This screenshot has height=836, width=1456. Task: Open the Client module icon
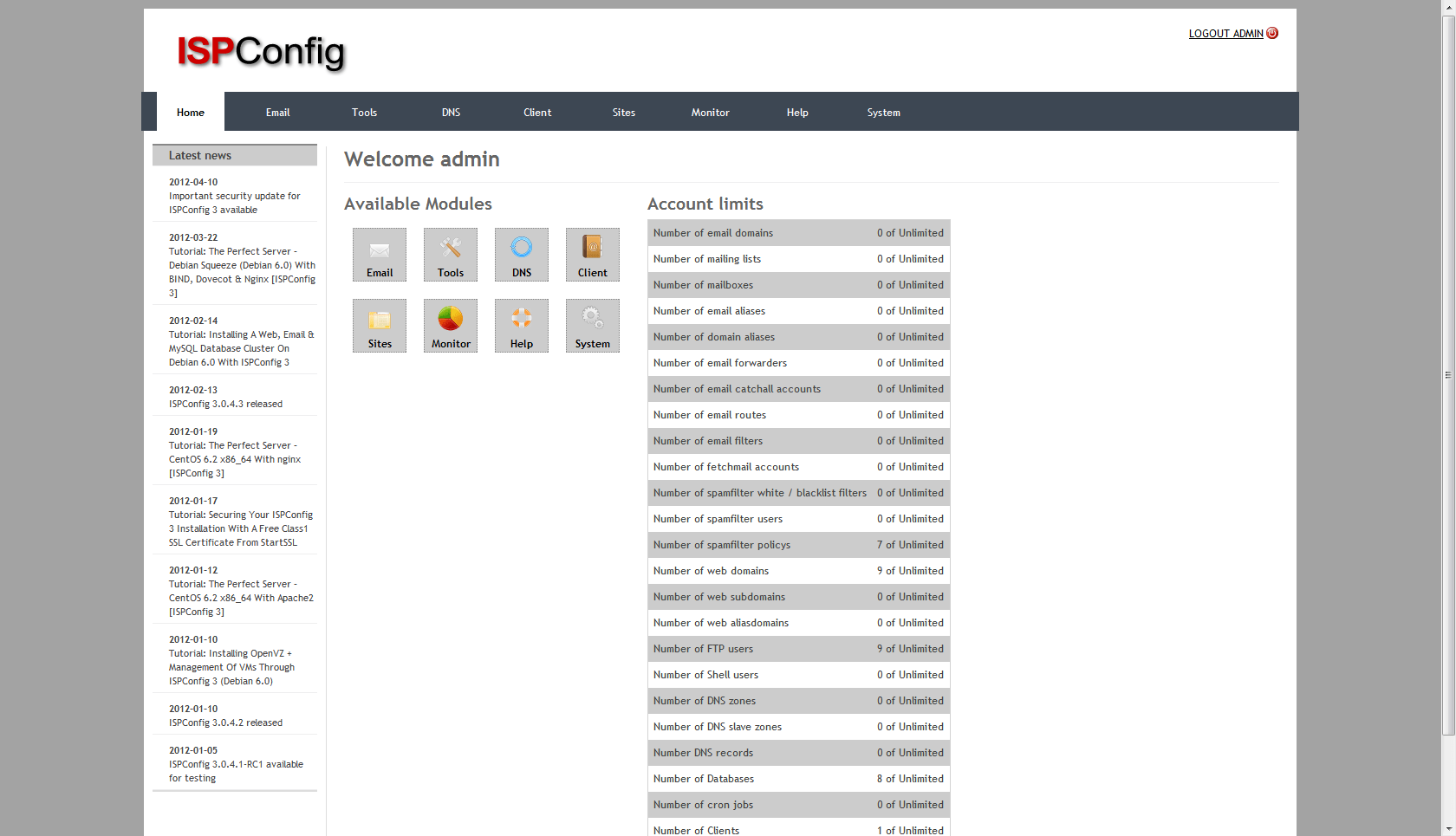point(593,255)
